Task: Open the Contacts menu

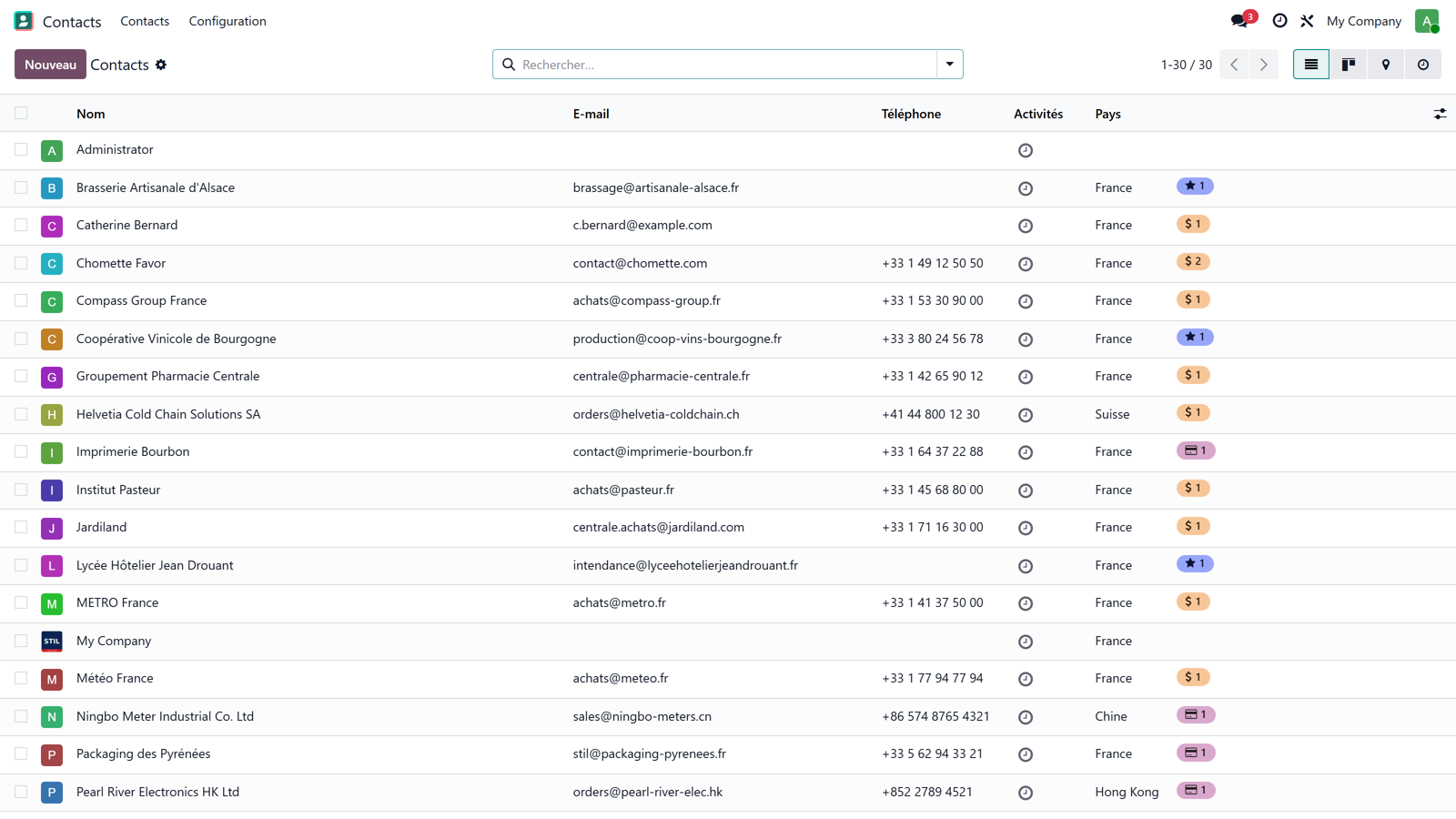Action: (145, 21)
